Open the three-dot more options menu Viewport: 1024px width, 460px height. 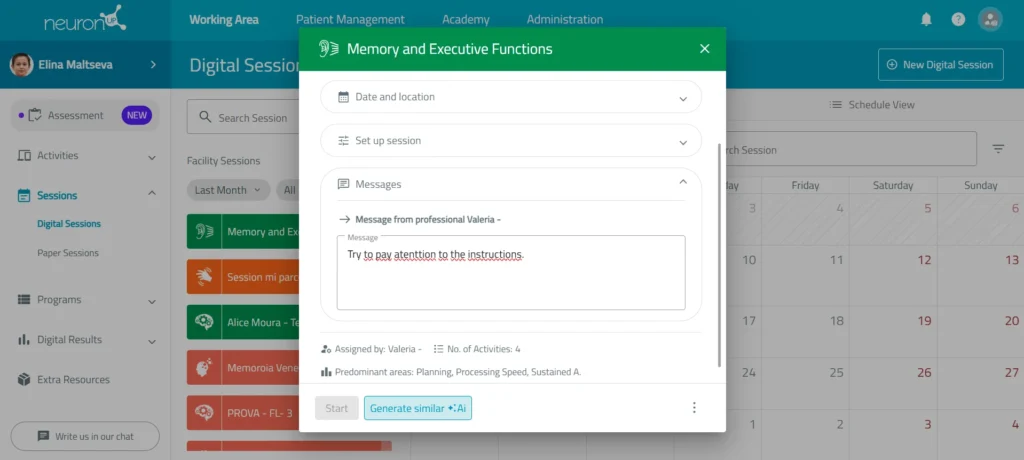click(694, 408)
